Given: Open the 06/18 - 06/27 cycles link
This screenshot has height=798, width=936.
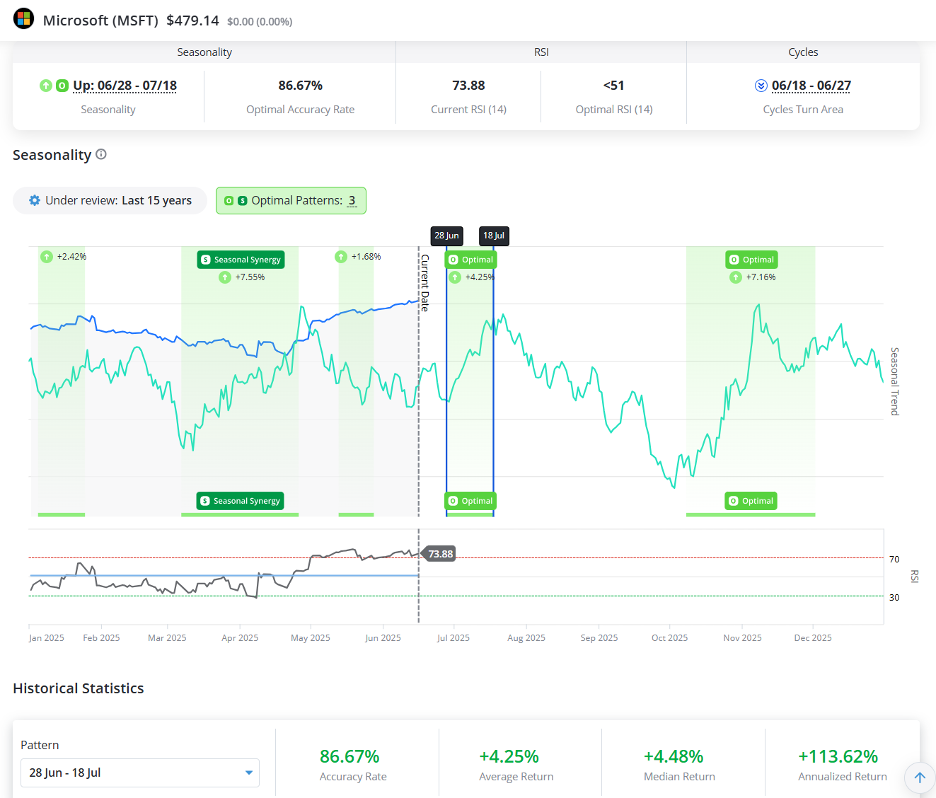Looking at the screenshot, I should (811, 86).
